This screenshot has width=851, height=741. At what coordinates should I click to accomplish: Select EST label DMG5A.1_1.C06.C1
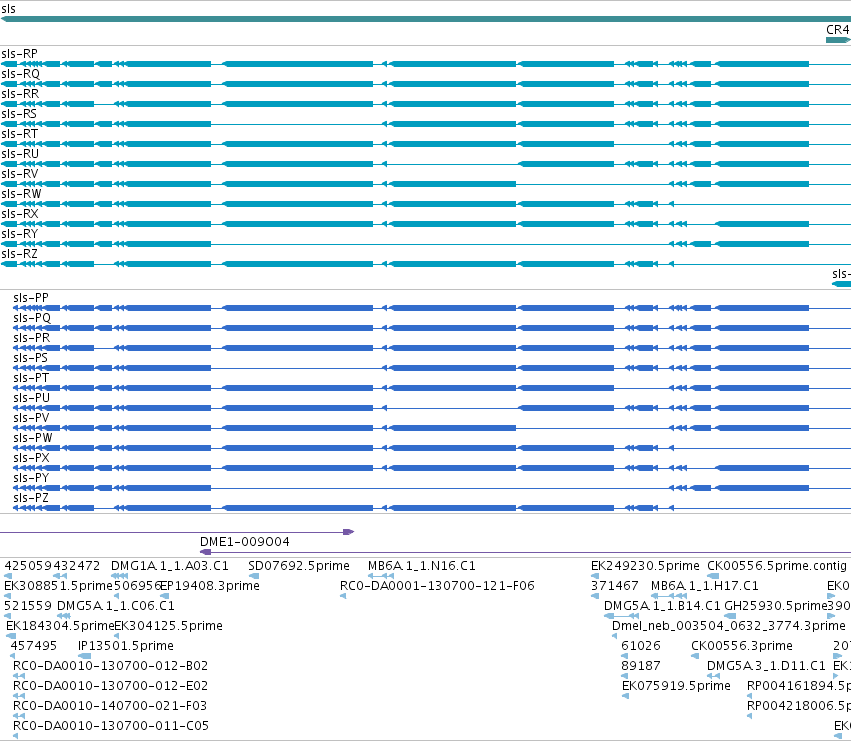[x=116, y=605]
